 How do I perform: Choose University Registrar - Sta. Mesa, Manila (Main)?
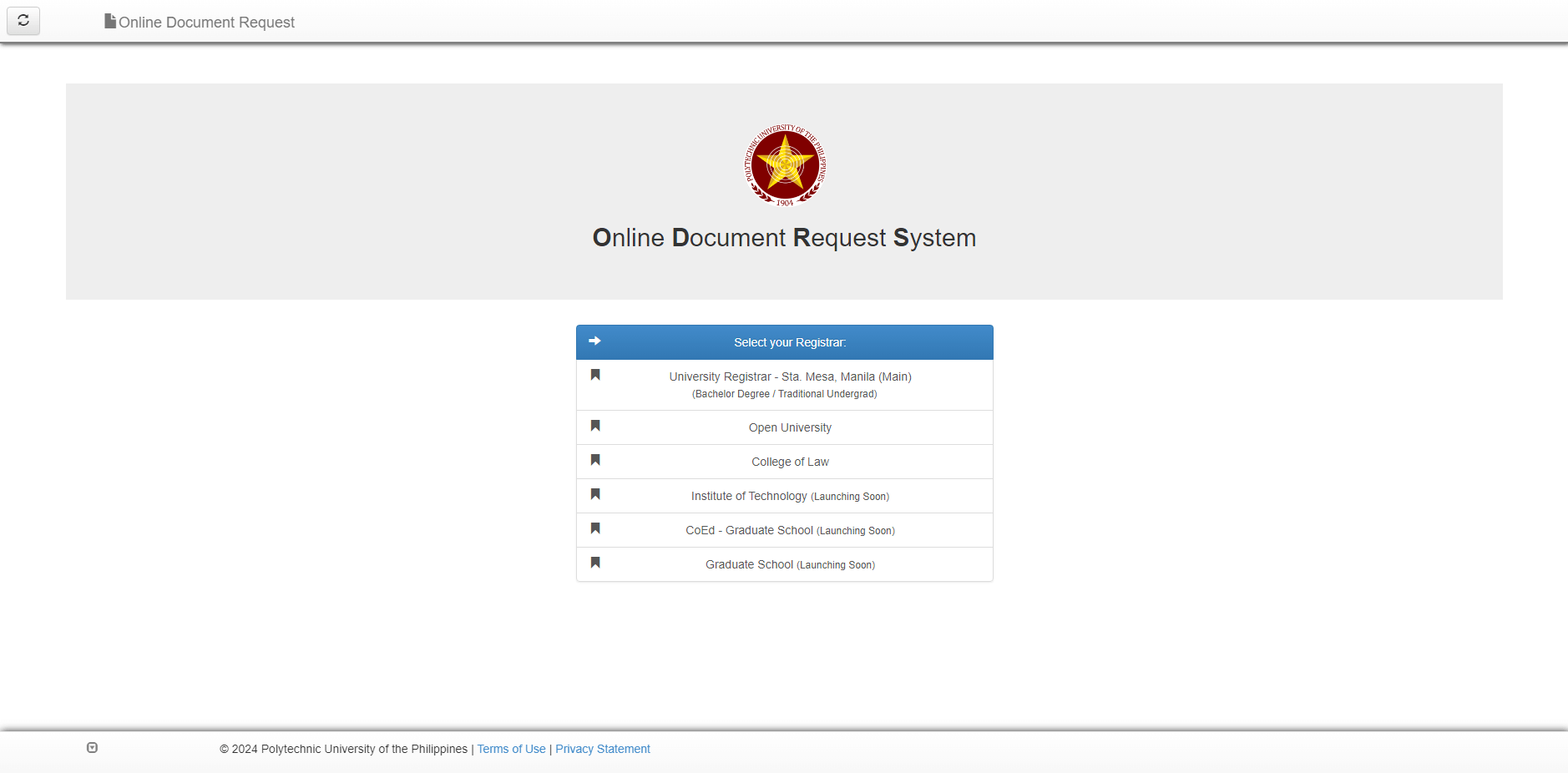[785, 385]
